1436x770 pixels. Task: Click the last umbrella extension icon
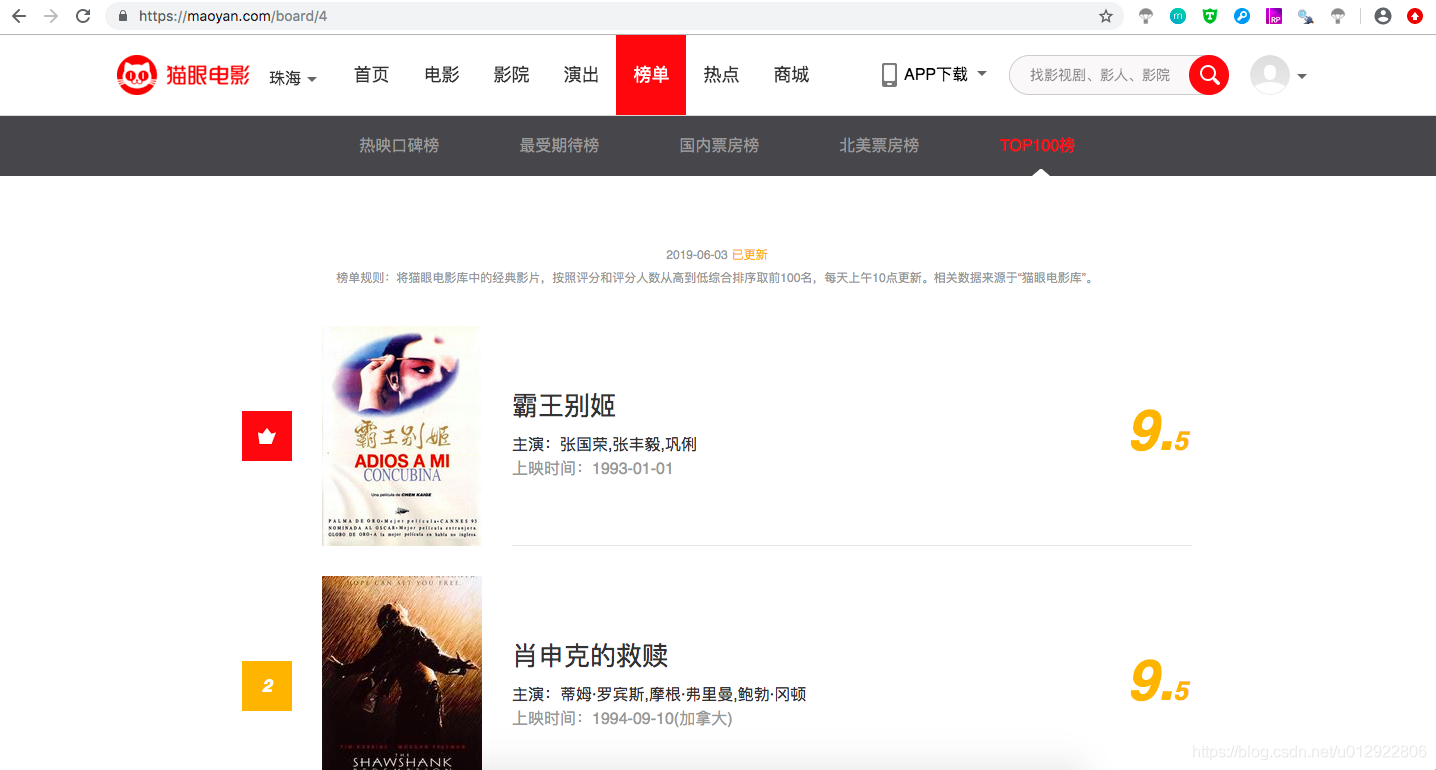click(1338, 16)
